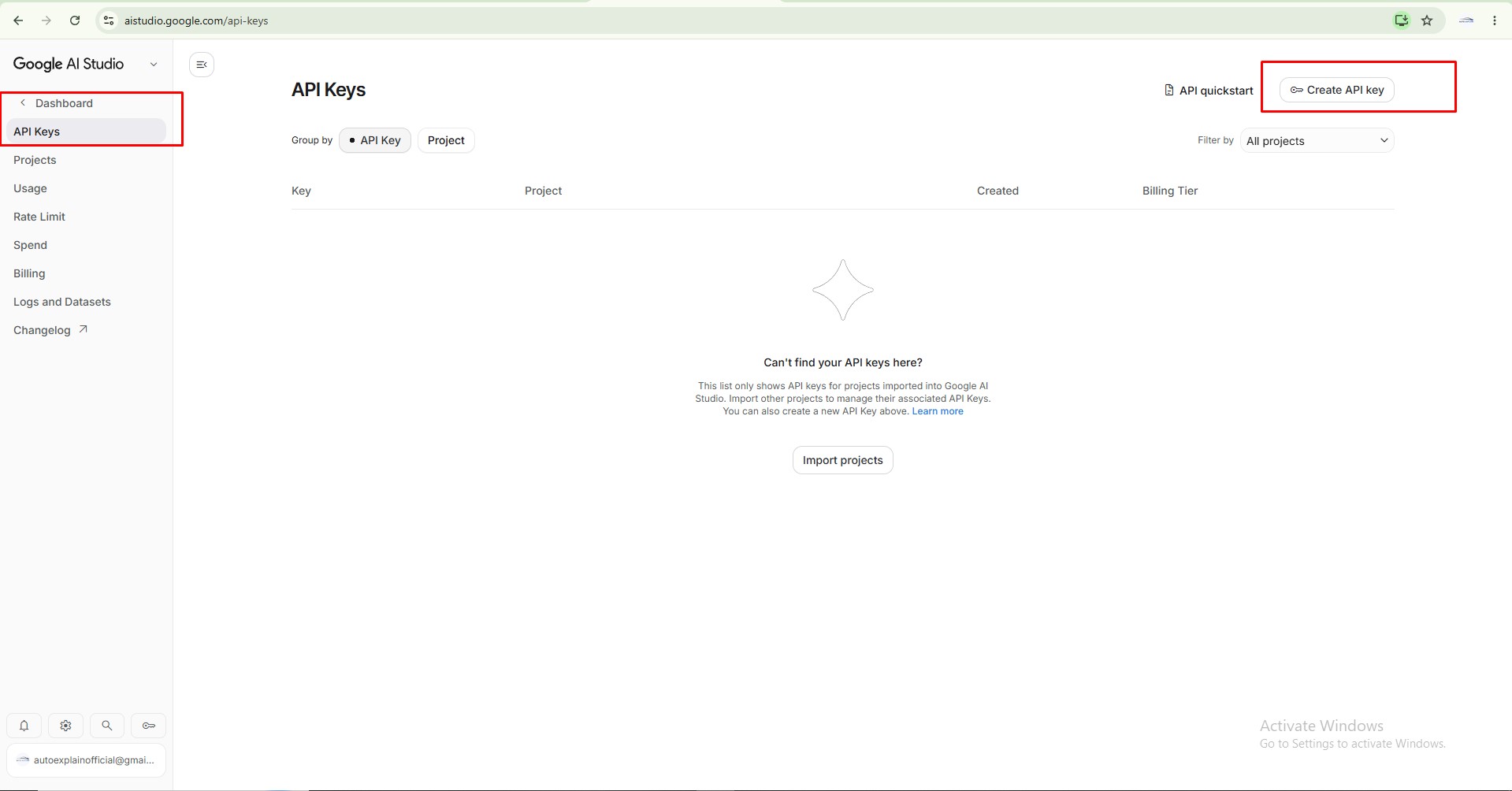Open the Chrome profile avatar

coord(1466,20)
